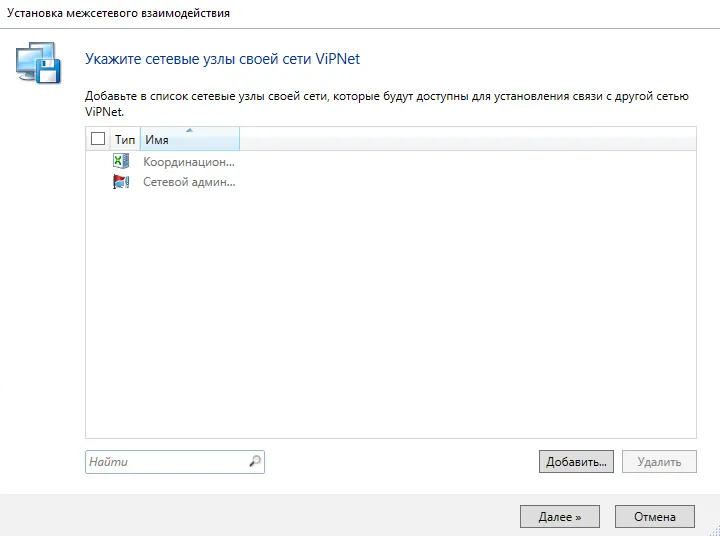The image size is (720, 536).
Task: Open the Добавить... dialog button
Action: tap(576, 462)
